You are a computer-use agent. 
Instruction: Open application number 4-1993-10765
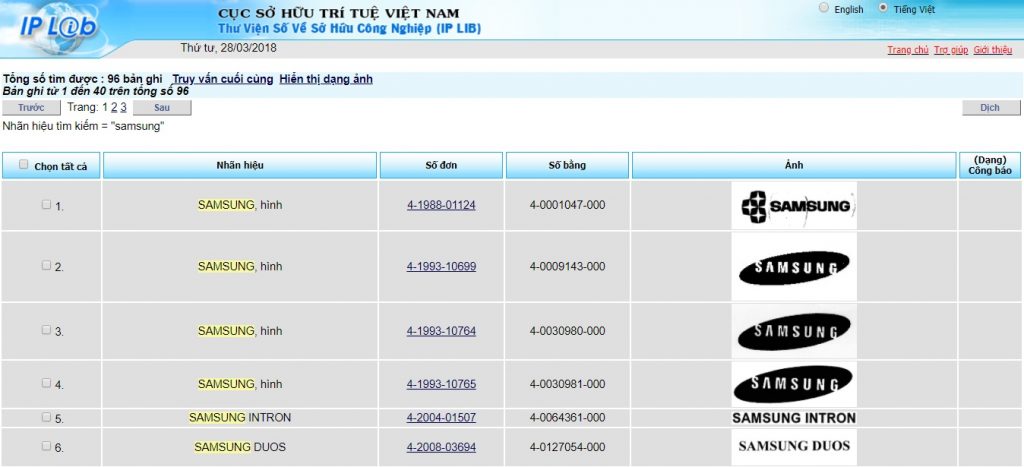pyautogui.click(x=441, y=384)
